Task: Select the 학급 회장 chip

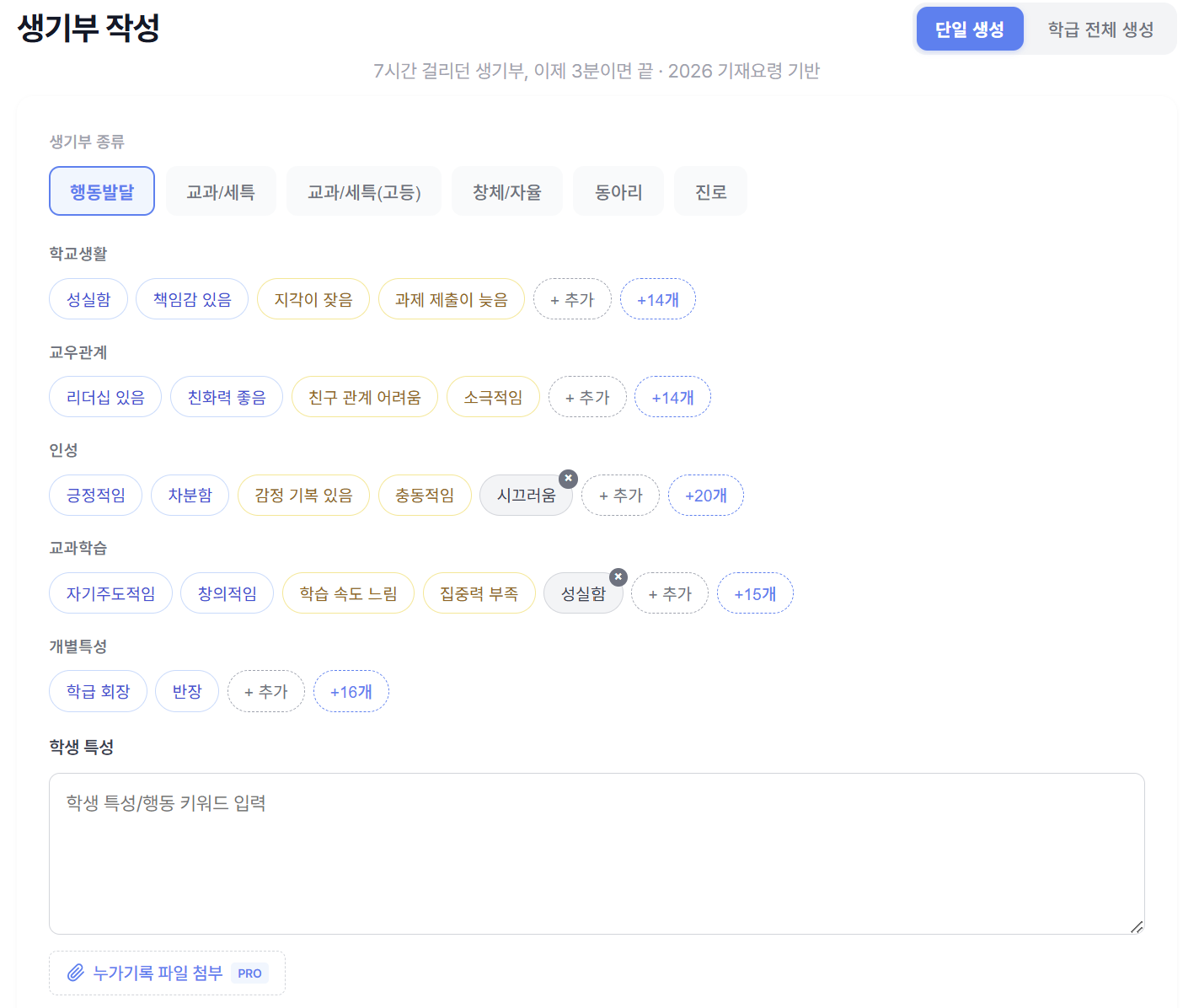Action: 98,692
